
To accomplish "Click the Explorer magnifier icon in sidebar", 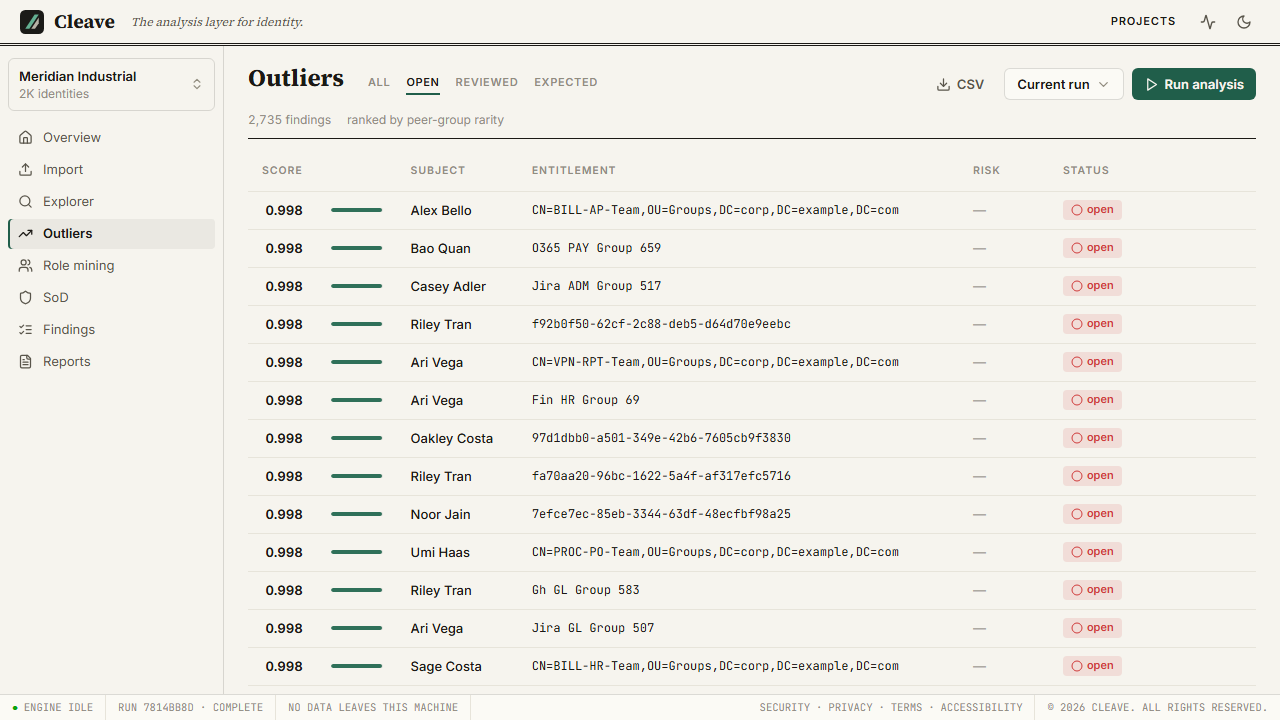I will pyautogui.click(x=26, y=201).
